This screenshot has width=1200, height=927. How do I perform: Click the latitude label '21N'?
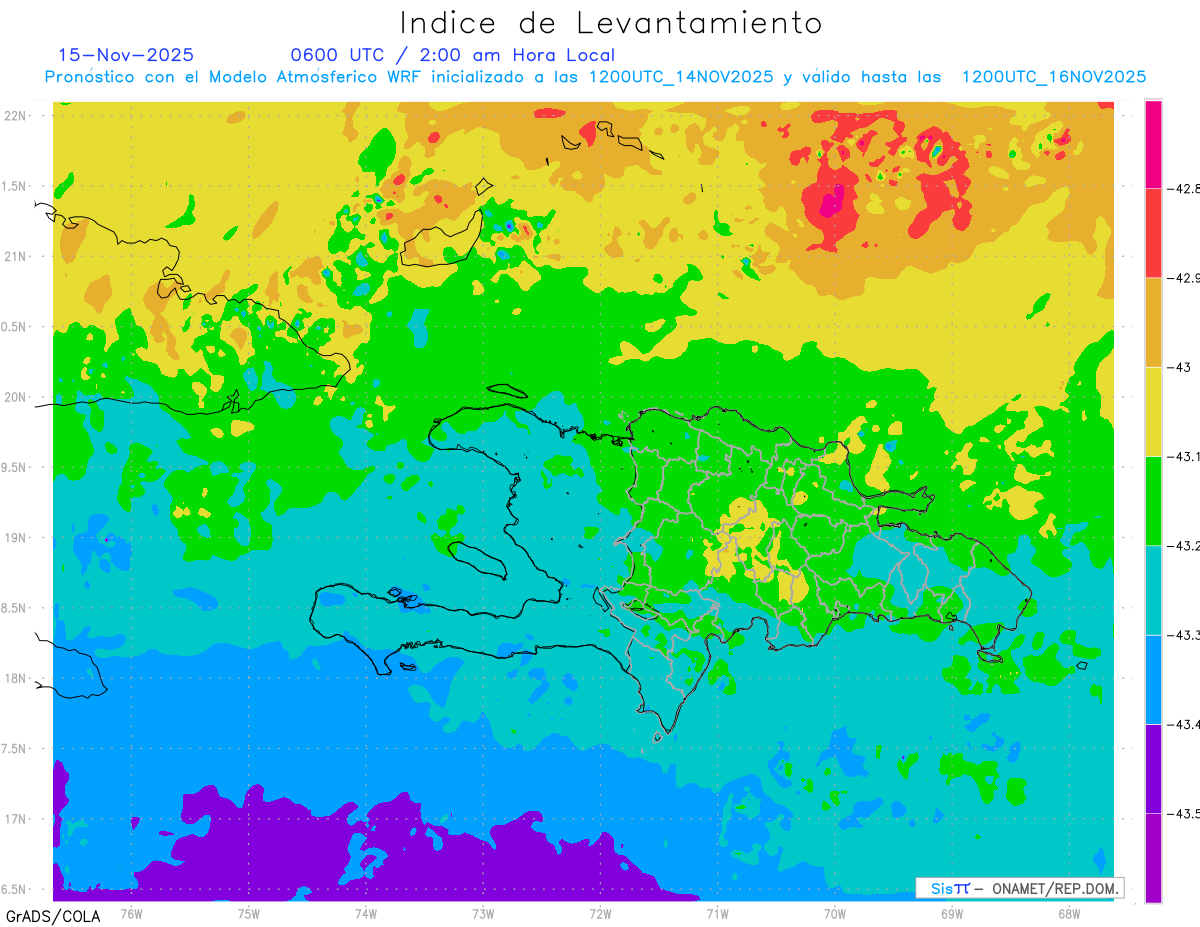tap(17, 256)
